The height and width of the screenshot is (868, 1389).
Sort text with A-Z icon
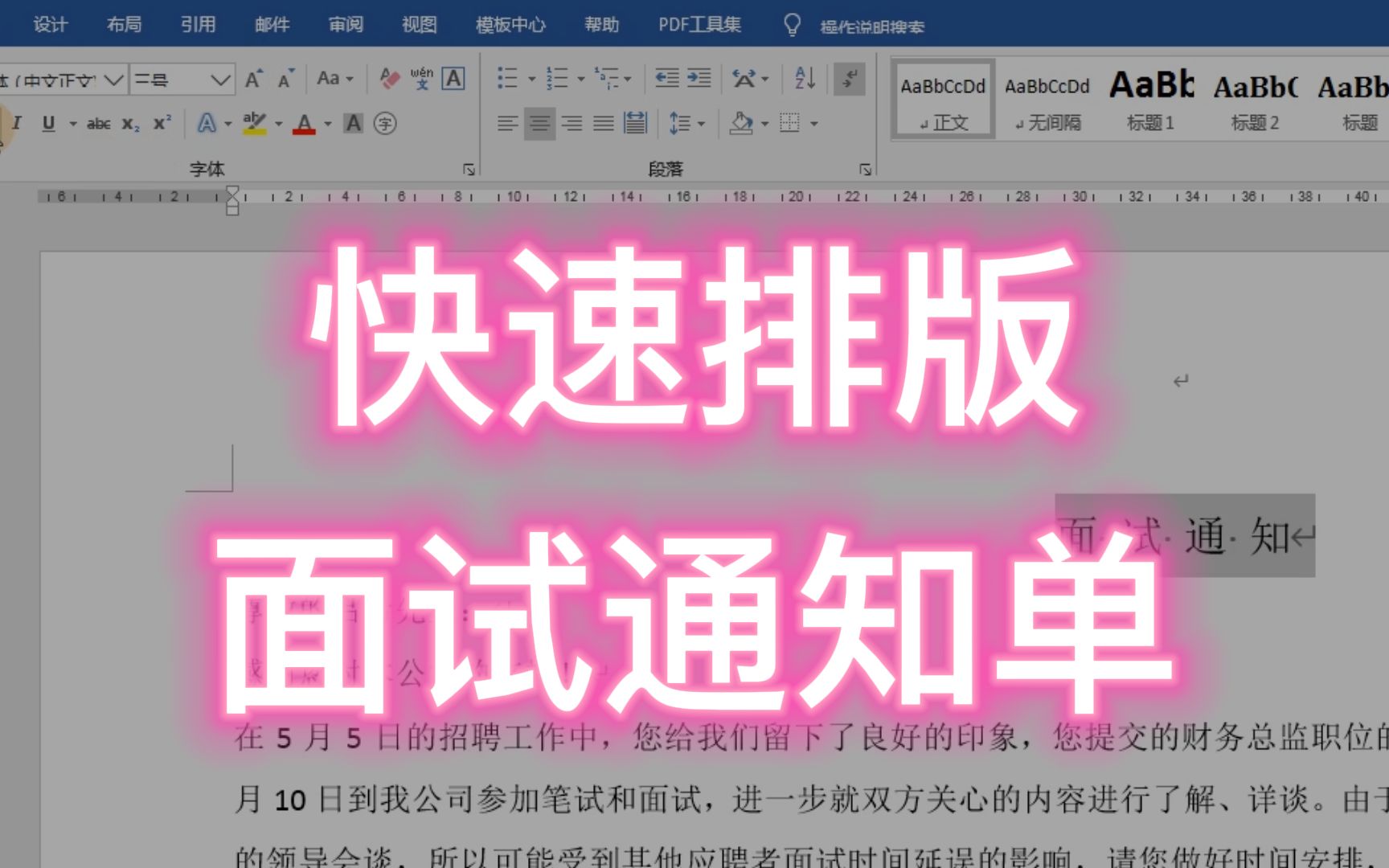pyautogui.click(x=805, y=79)
